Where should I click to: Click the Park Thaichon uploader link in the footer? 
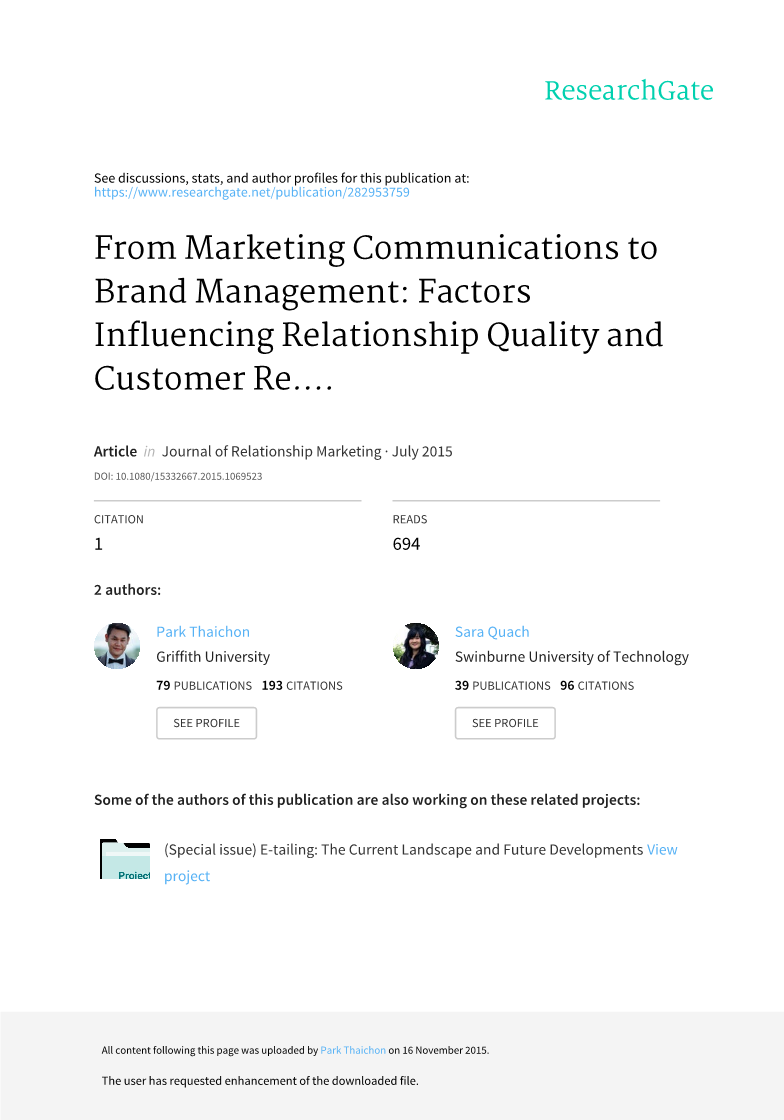[353, 1051]
